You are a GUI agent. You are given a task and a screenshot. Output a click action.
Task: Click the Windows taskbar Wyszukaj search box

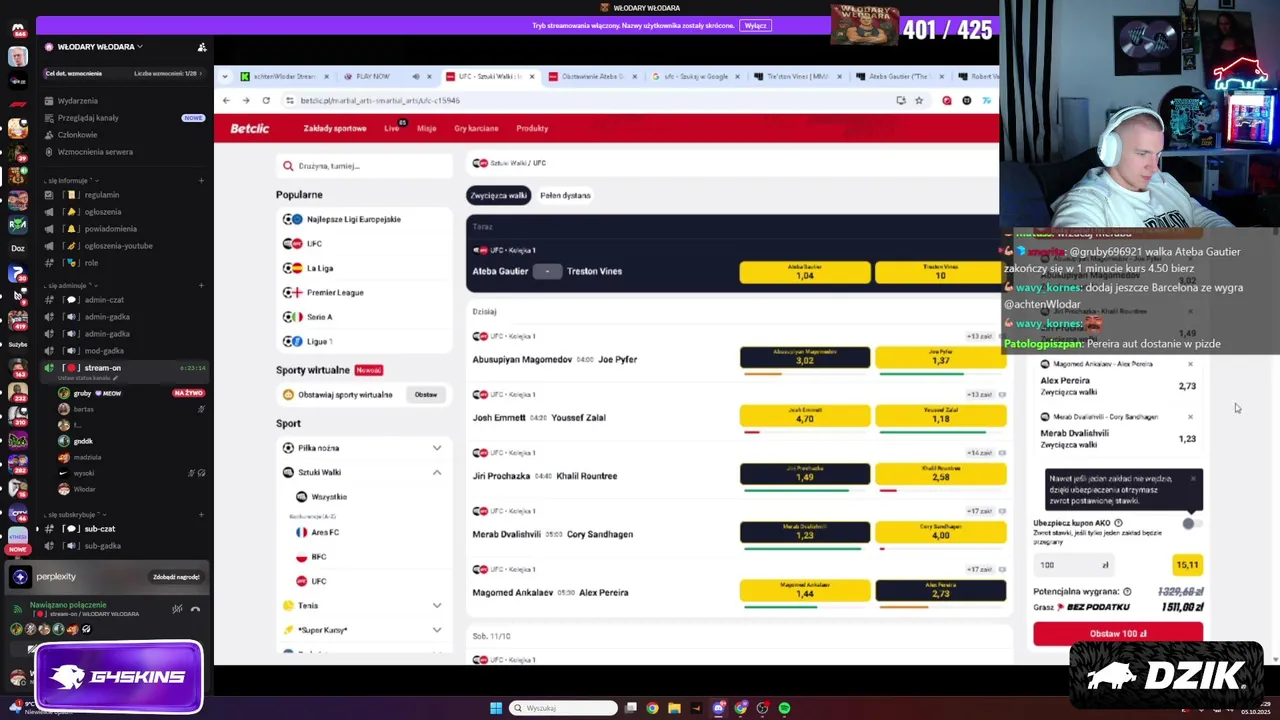(564, 708)
